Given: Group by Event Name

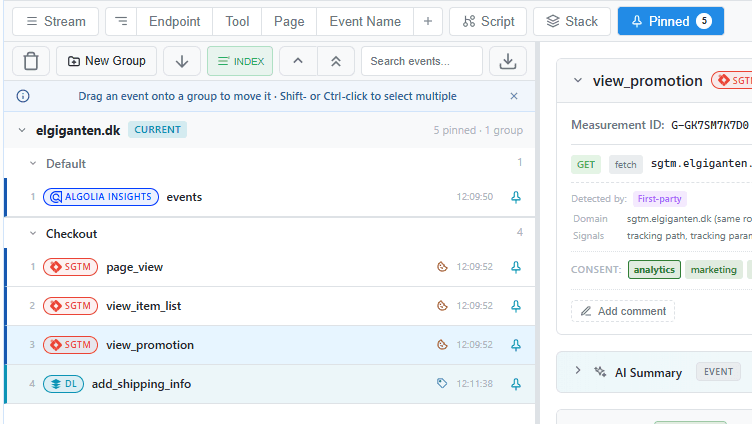Looking at the screenshot, I should [365, 22].
